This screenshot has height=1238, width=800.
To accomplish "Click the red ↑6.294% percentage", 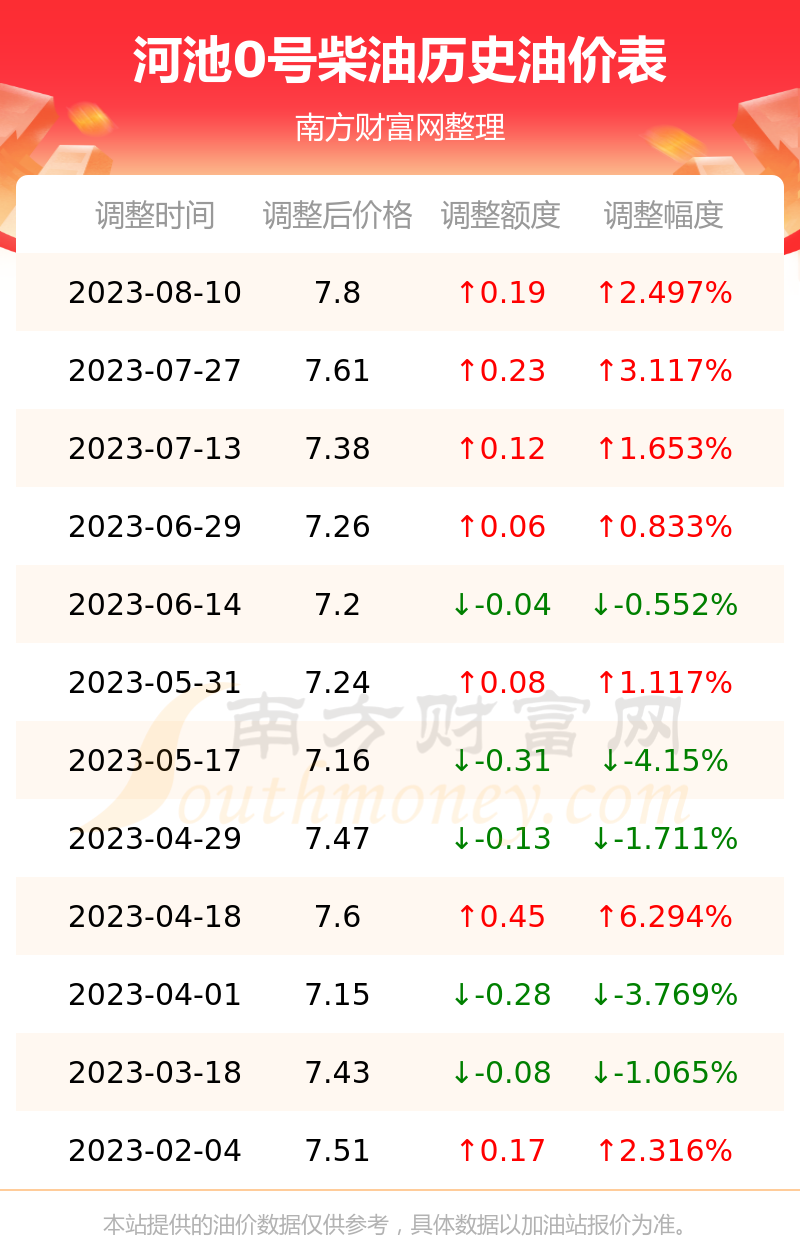I will pos(664,917).
